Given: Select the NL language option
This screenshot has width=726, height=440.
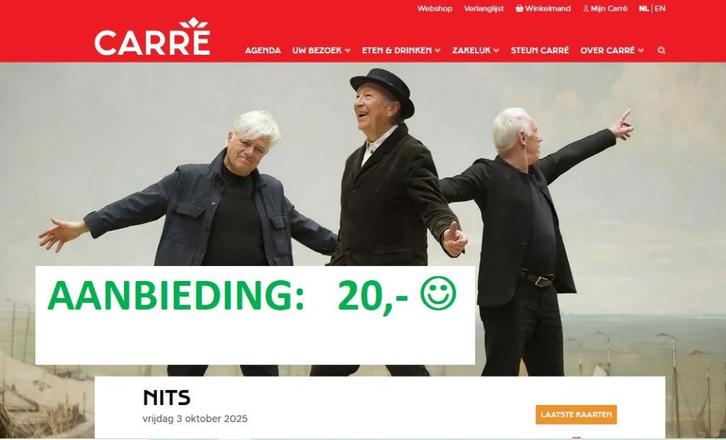Looking at the screenshot, I should [644, 8].
